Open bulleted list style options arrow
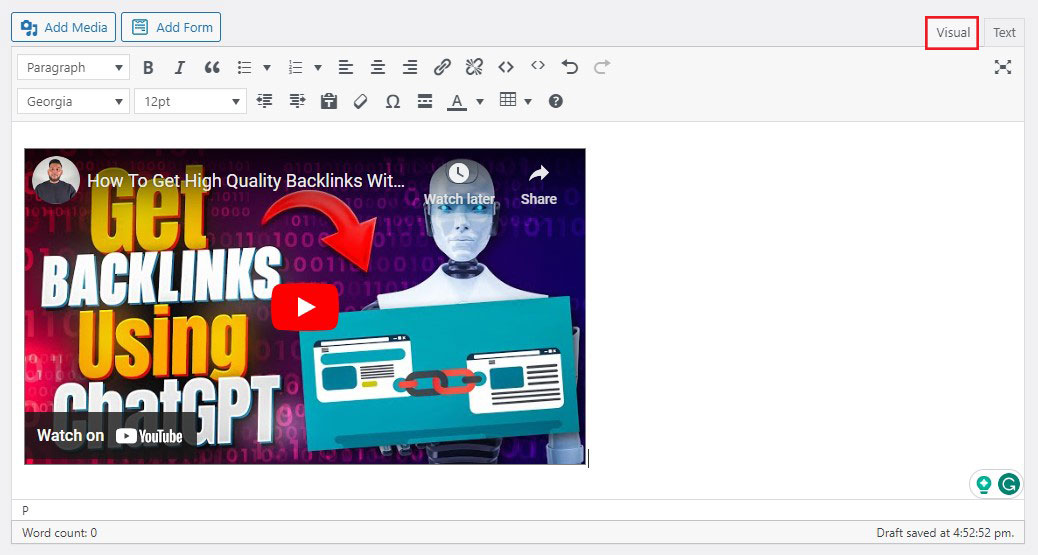 [267, 68]
